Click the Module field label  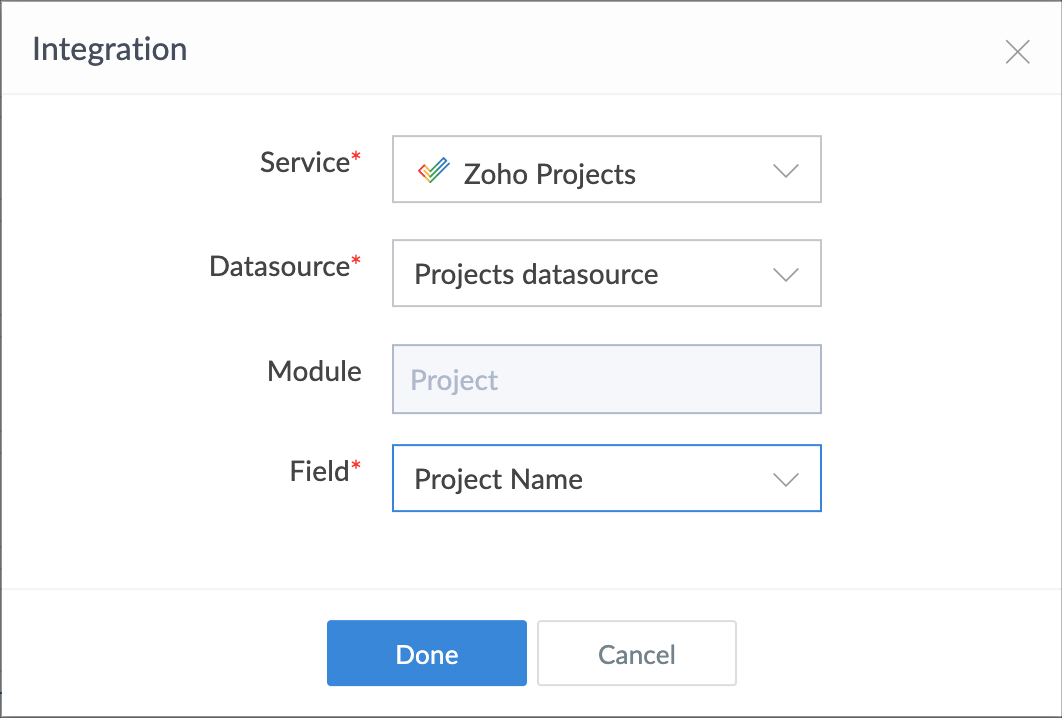click(314, 372)
